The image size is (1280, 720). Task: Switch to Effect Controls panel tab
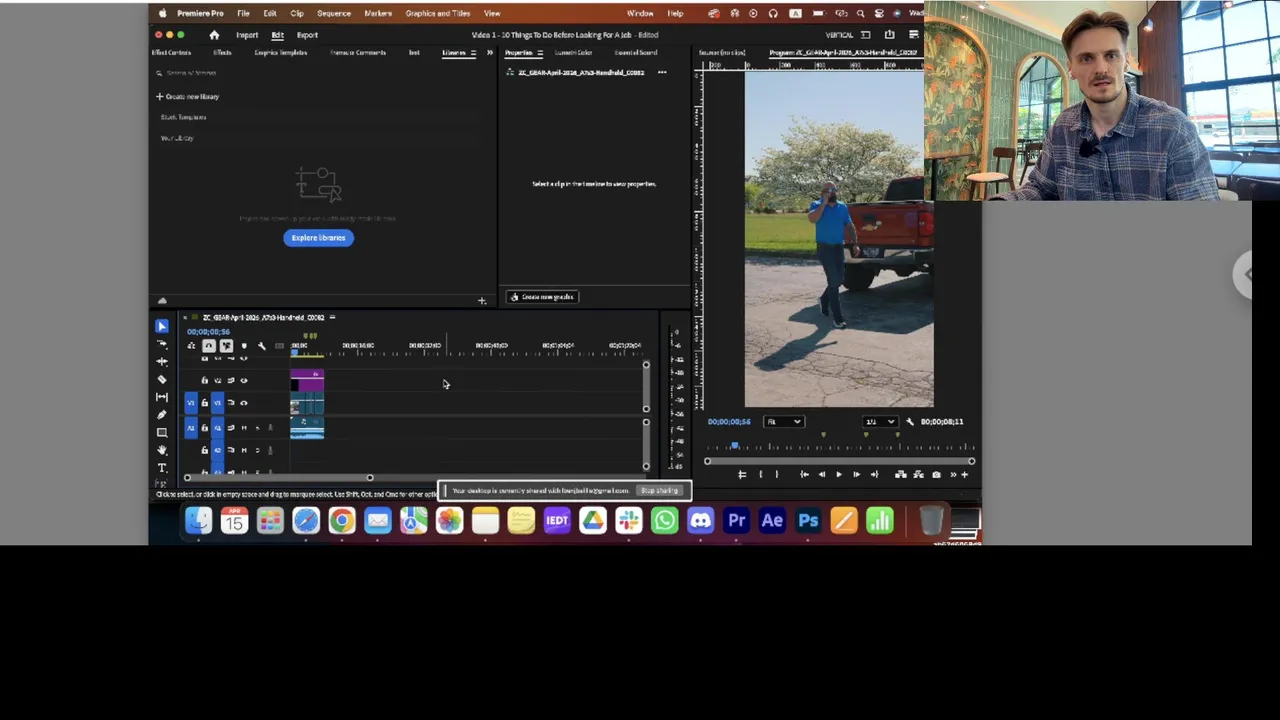pyautogui.click(x=171, y=53)
